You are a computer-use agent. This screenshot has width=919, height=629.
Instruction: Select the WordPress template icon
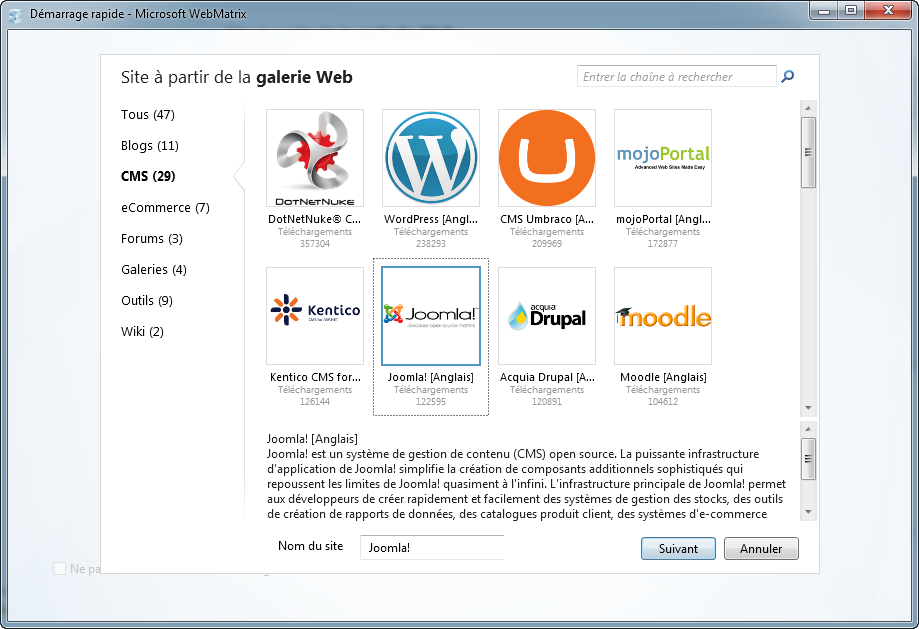click(x=430, y=157)
